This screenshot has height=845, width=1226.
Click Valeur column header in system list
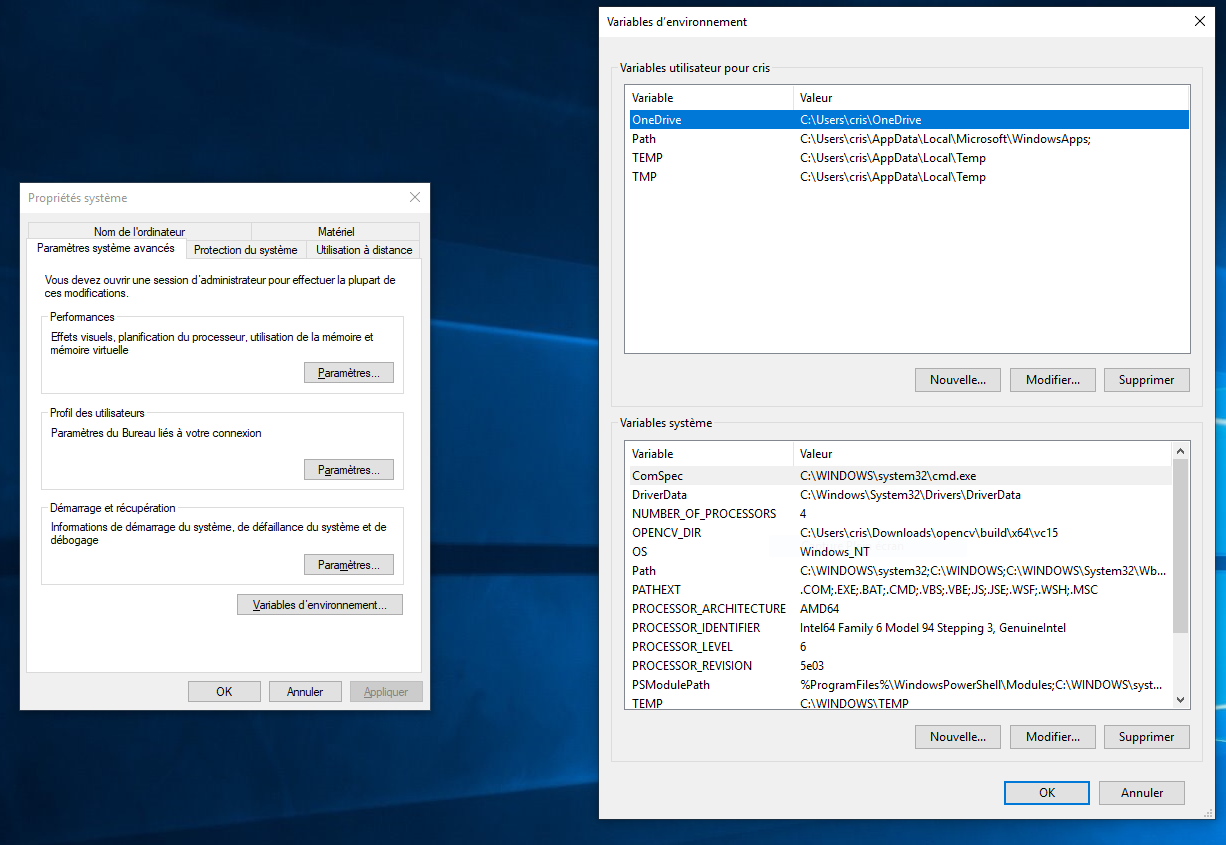point(984,454)
